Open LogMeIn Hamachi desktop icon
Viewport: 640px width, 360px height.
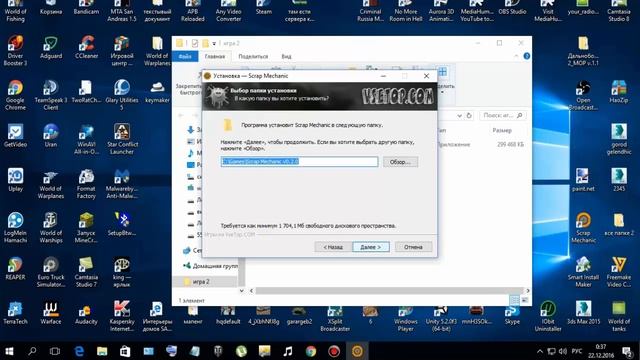point(15,228)
